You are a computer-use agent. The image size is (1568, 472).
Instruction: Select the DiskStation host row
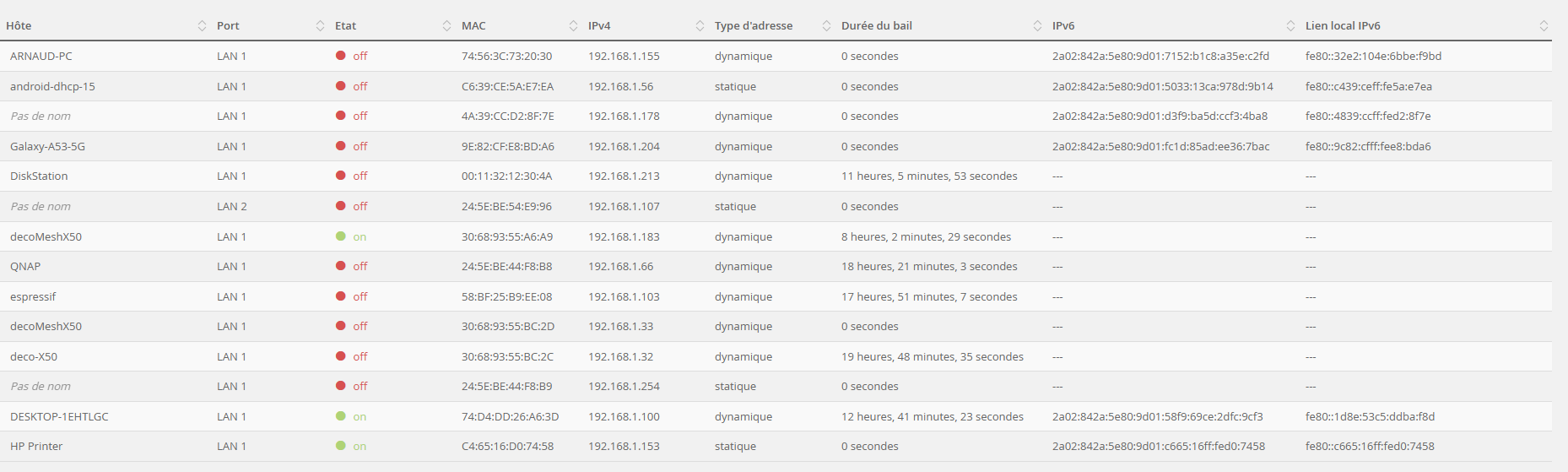776,176
